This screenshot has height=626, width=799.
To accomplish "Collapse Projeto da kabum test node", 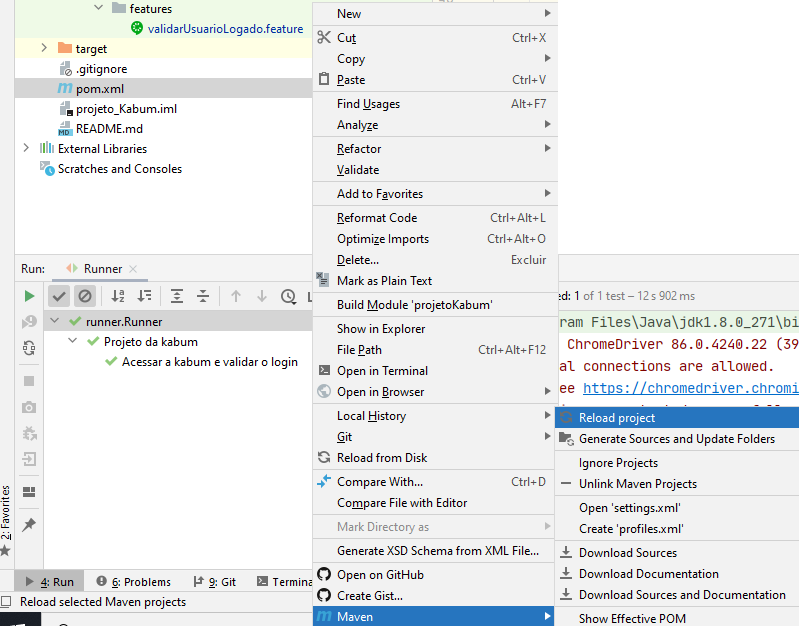I will pyautogui.click(x=72, y=341).
